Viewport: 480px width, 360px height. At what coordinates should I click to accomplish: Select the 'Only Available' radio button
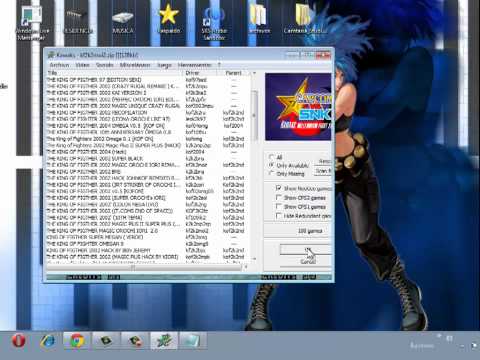tap(271, 165)
